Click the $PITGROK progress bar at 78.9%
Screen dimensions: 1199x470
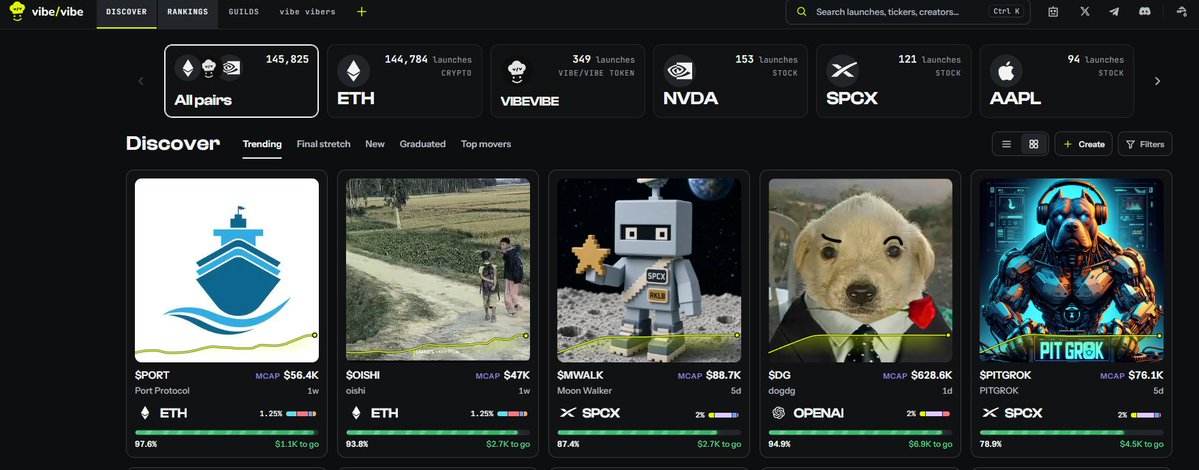[x=1071, y=433]
